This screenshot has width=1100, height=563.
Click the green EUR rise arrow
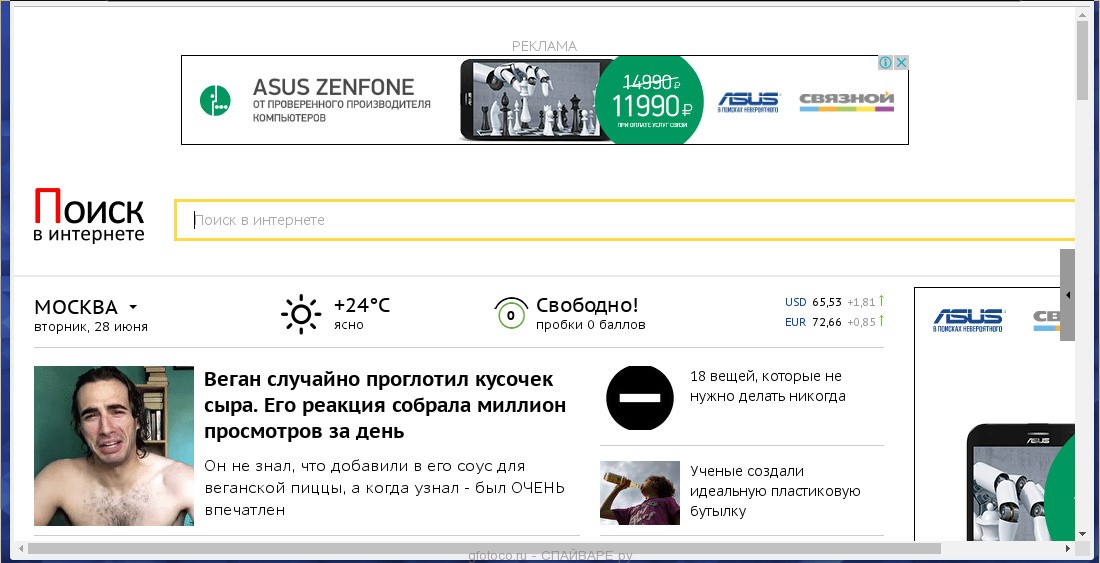(881, 321)
